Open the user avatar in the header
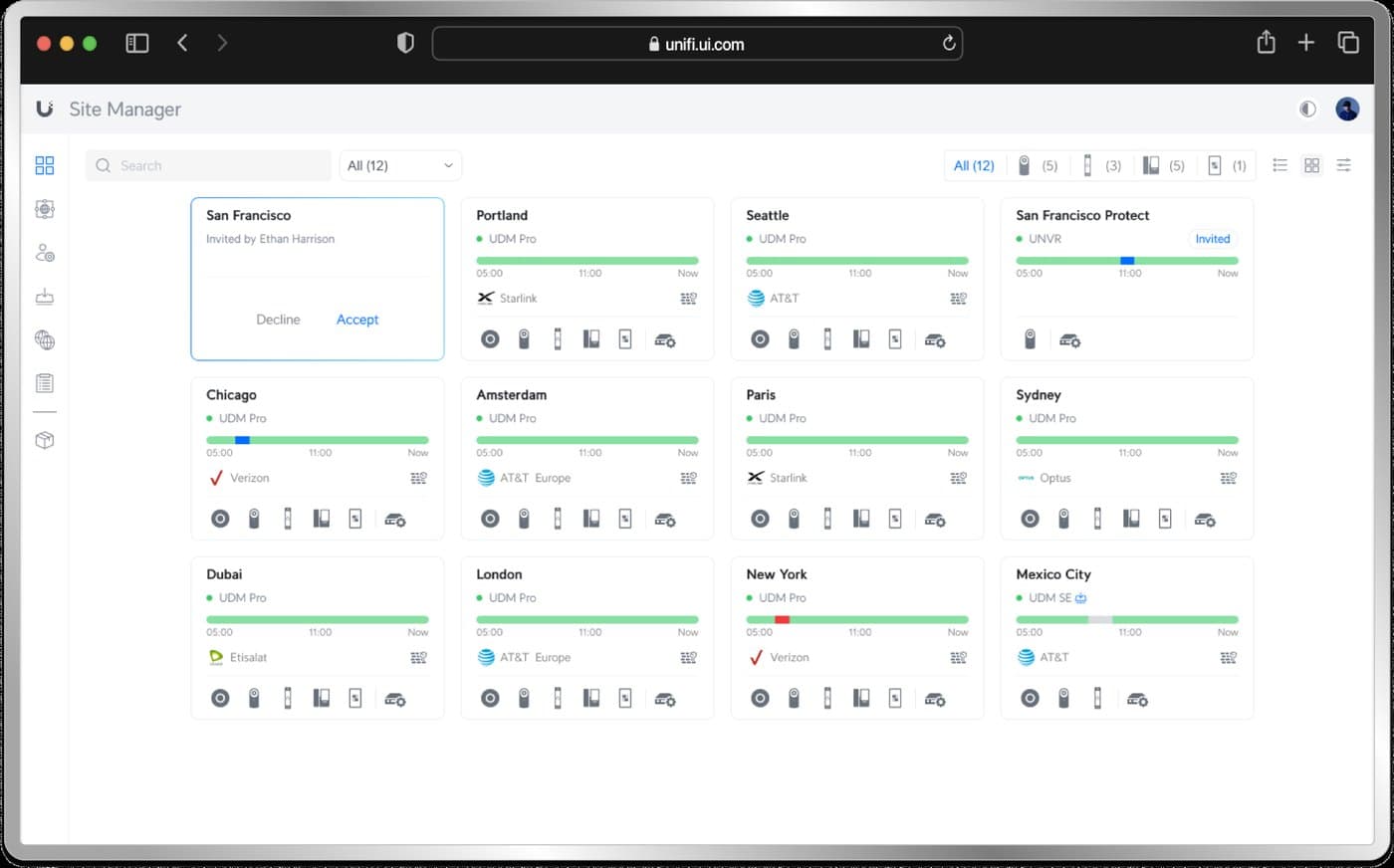1394x868 pixels. (x=1347, y=109)
